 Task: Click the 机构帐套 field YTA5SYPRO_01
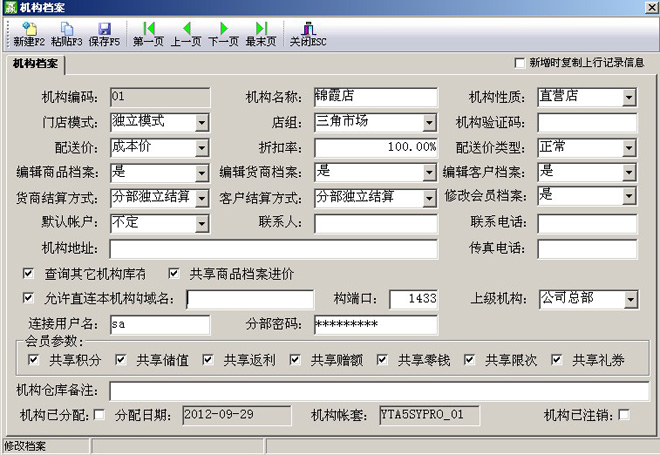tap(429, 415)
